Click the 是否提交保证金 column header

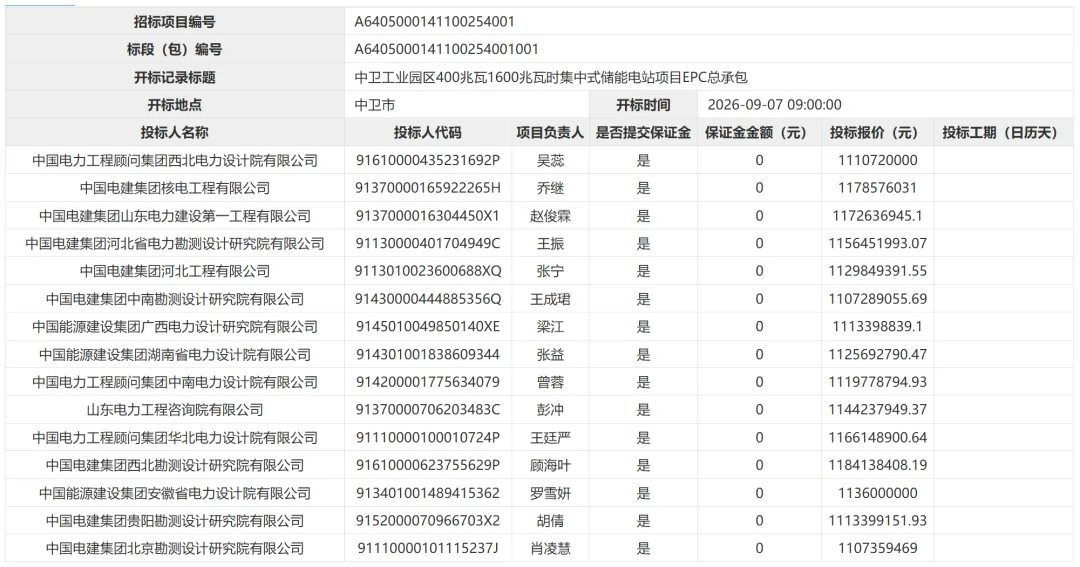click(x=643, y=132)
